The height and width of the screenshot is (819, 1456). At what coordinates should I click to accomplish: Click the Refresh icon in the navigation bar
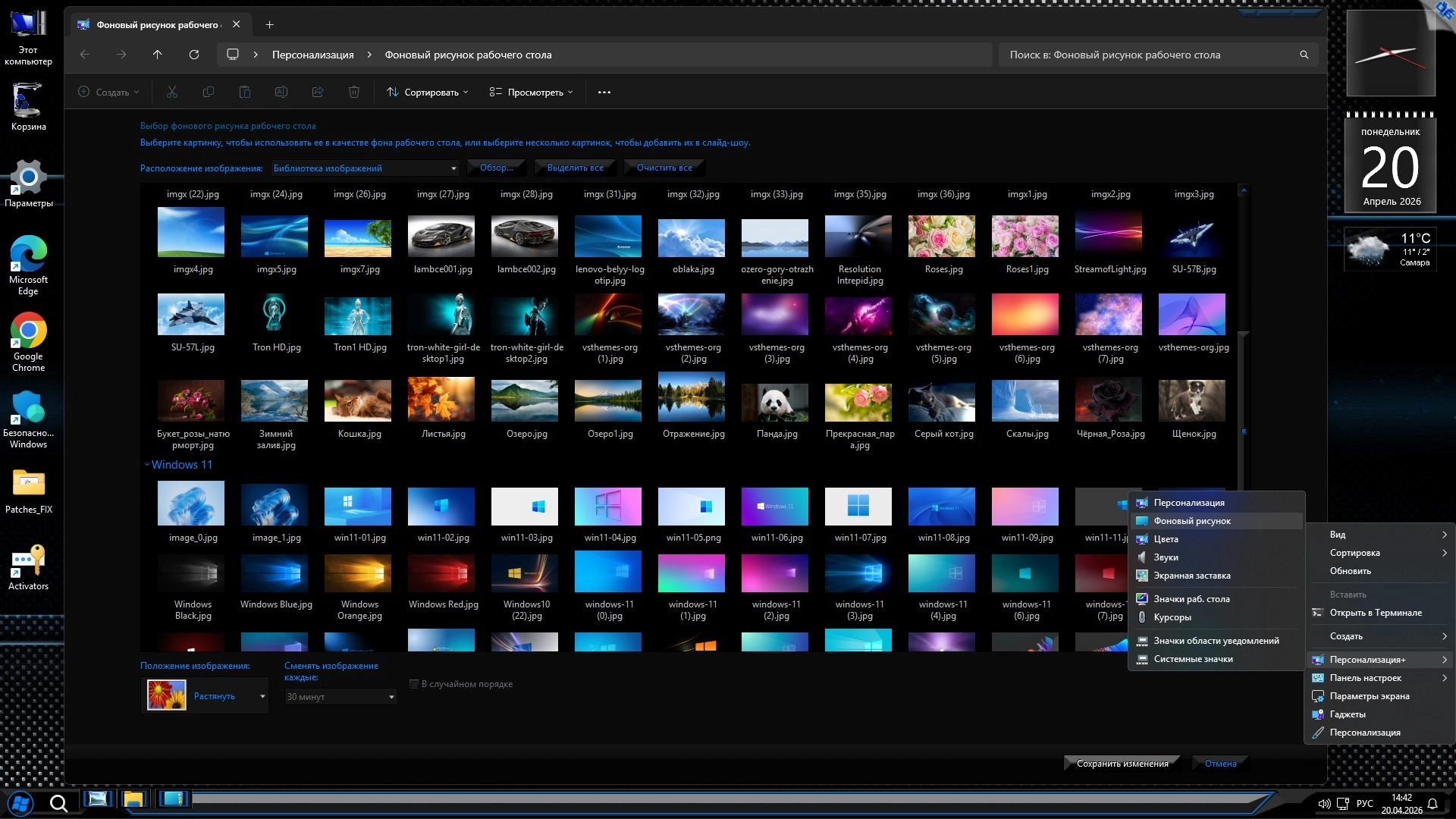[194, 55]
